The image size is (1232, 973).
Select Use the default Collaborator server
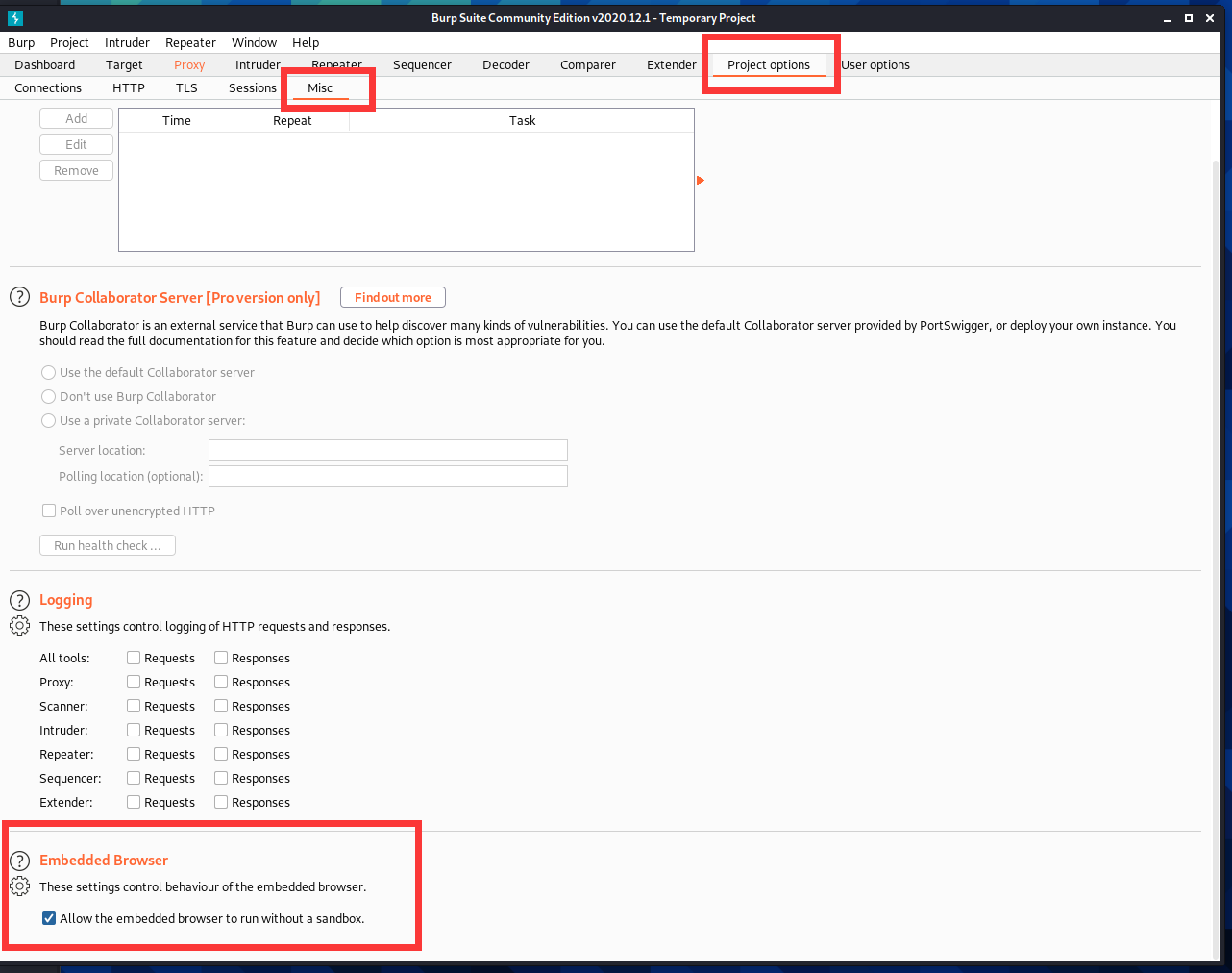click(48, 372)
